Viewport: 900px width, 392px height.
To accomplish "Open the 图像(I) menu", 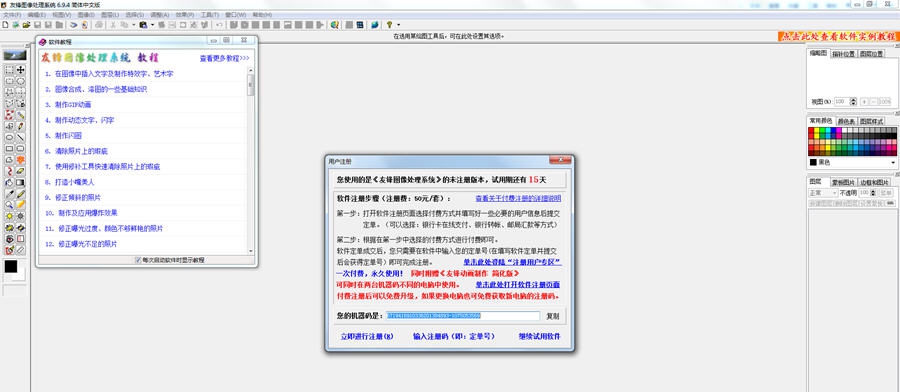I will click(86, 14).
